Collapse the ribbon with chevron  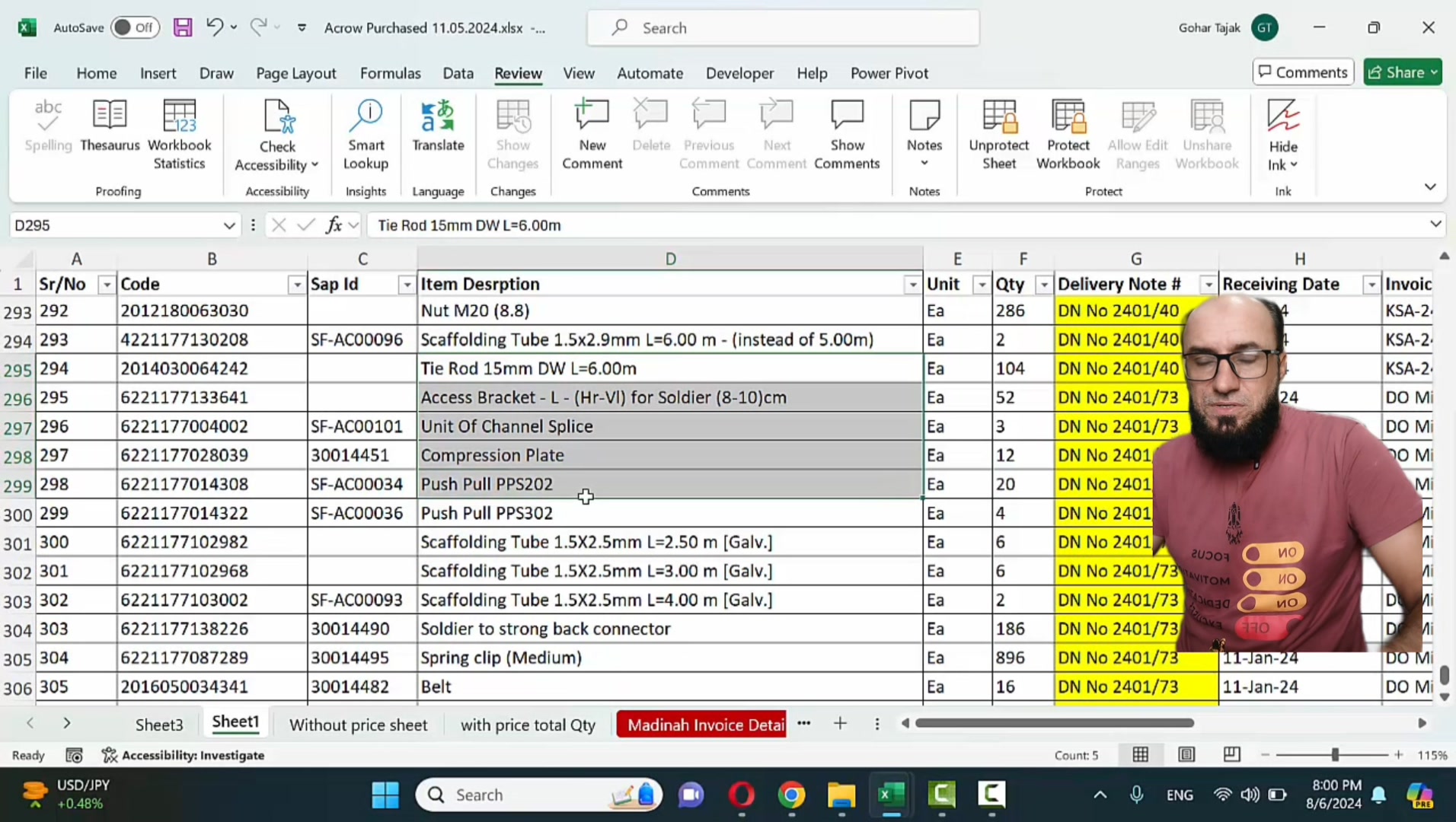pyautogui.click(x=1430, y=187)
